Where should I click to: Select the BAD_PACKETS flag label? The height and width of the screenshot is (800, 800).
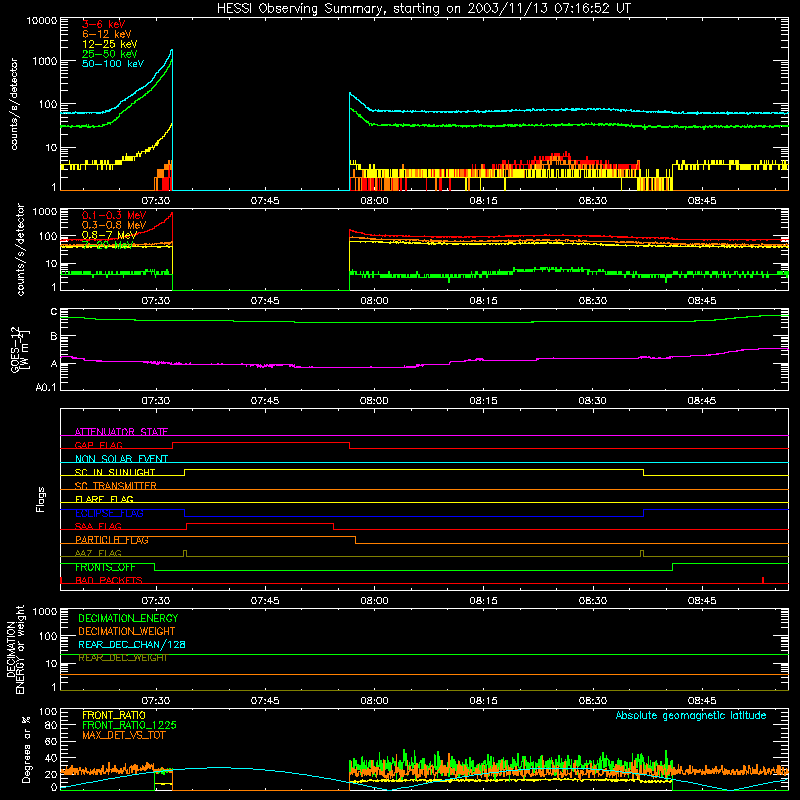coord(109,580)
